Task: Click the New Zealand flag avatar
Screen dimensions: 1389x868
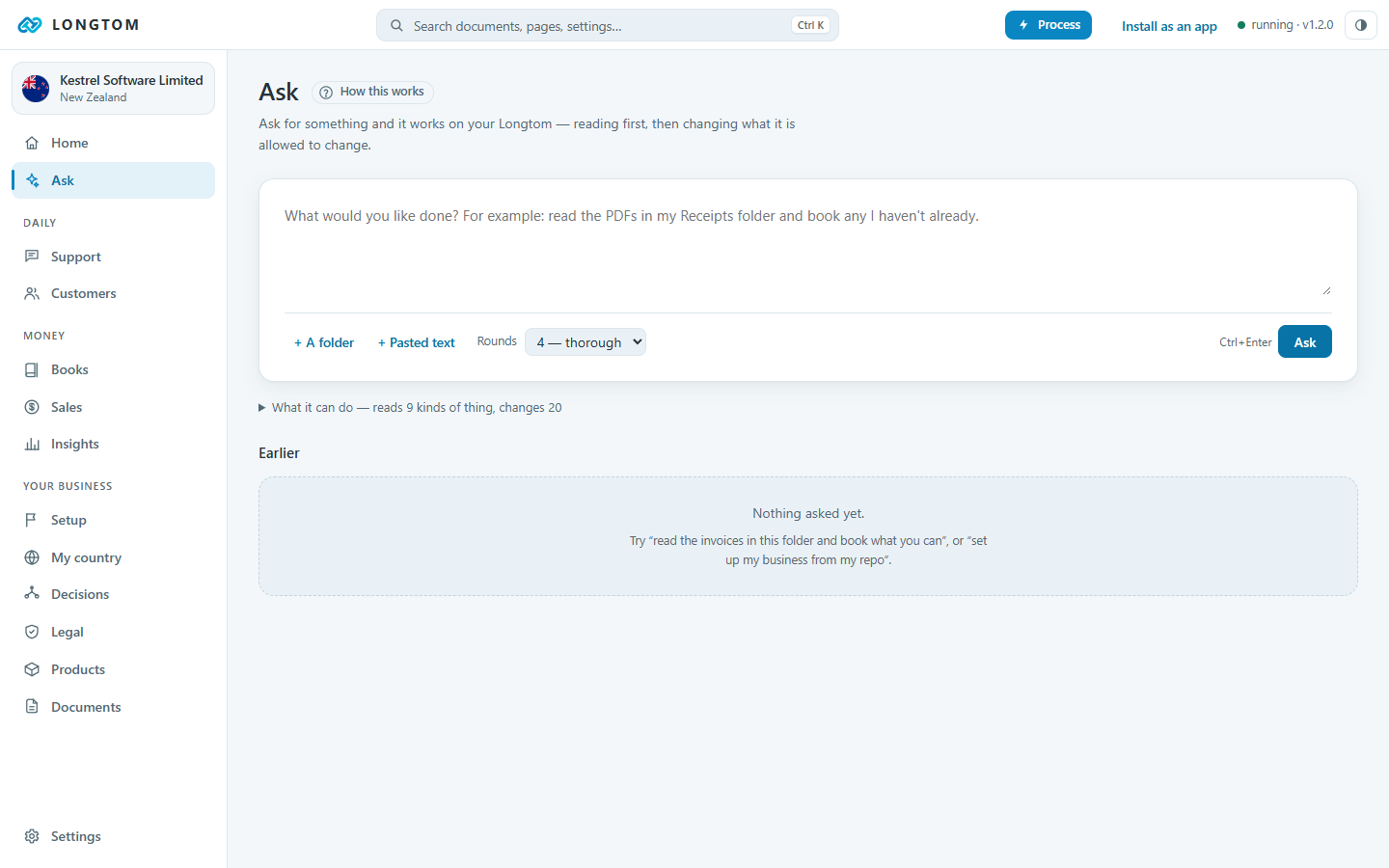Action: click(36, 89)
